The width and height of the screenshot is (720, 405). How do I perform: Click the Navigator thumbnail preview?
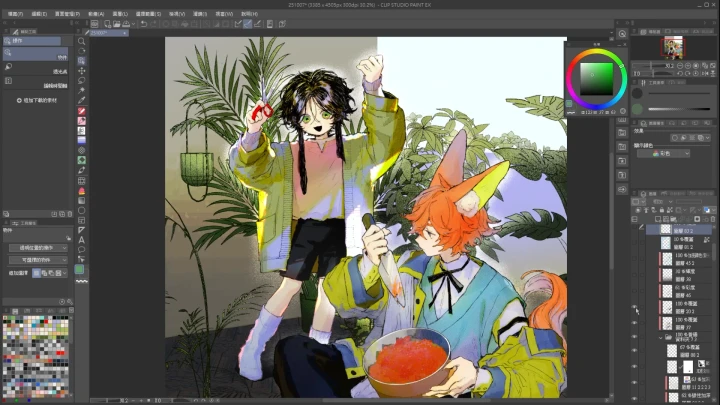point(673,46)
